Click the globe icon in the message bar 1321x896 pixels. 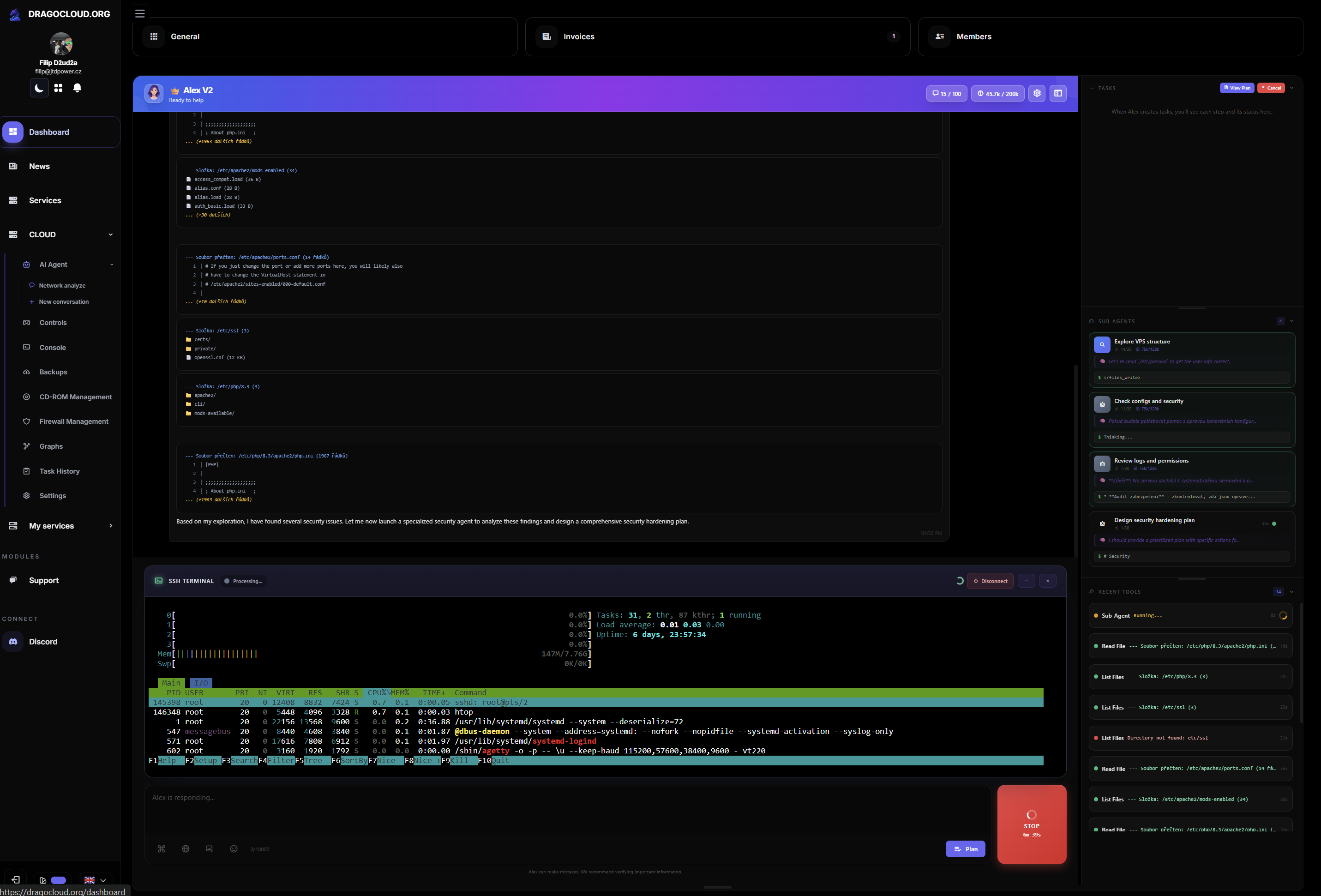pos(185,849)
